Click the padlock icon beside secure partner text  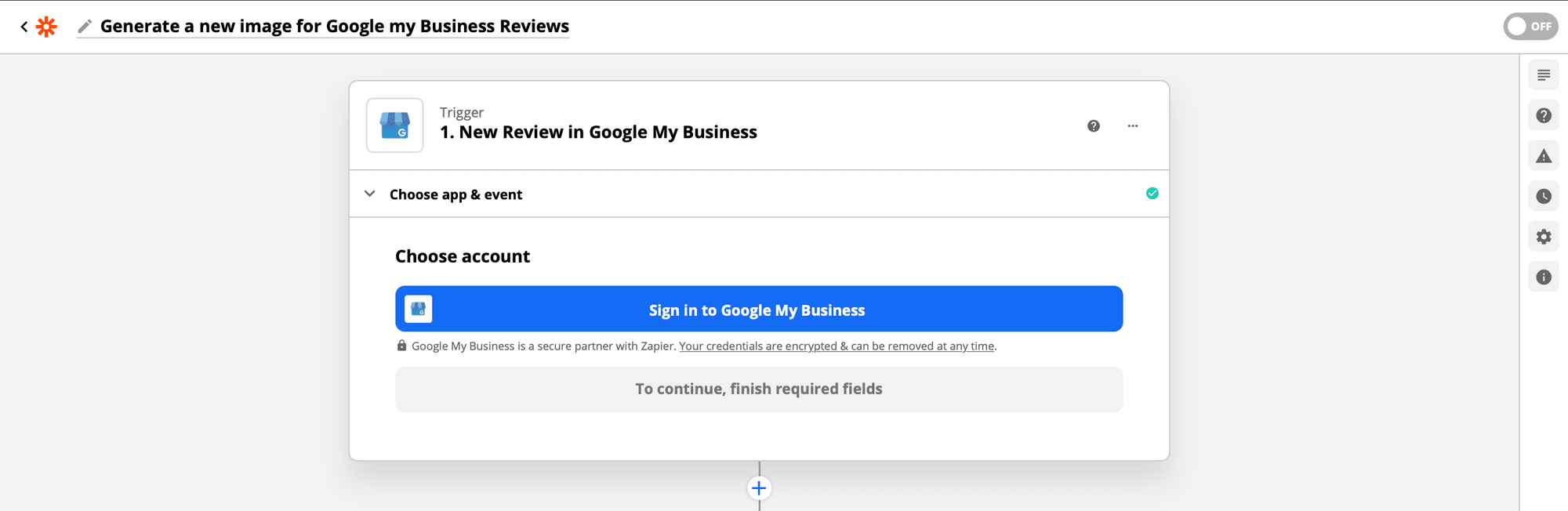402,346
